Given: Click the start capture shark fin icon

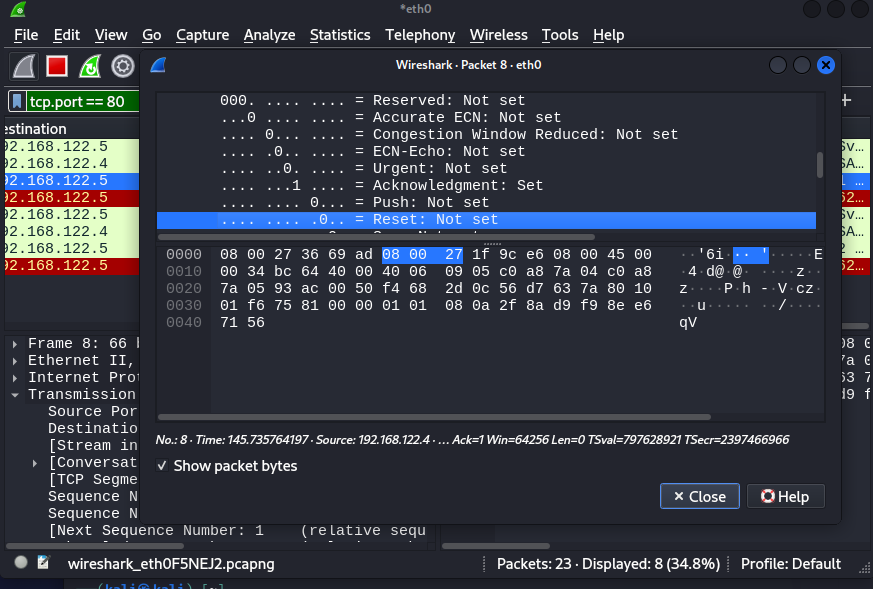Looking at the screenshot, I should click(24, 67).
